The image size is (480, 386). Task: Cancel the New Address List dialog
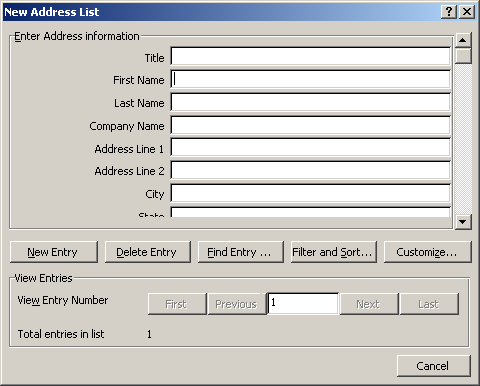(x=434, y=366)
